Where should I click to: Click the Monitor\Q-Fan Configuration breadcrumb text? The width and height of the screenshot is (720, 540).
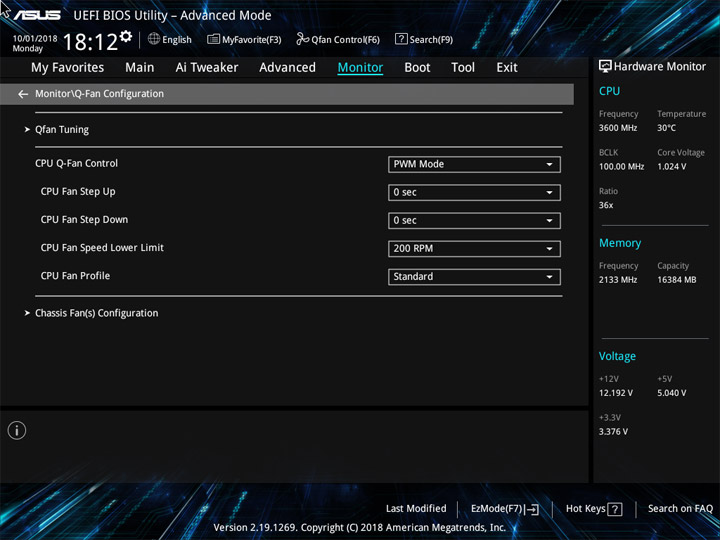pyautogui.click(x=99, y=94)
